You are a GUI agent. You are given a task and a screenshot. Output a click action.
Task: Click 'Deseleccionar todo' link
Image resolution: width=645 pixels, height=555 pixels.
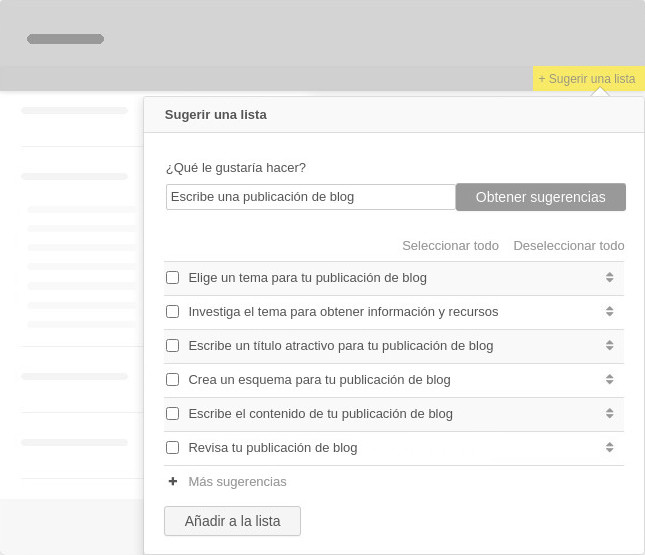[x=568, y=246]
